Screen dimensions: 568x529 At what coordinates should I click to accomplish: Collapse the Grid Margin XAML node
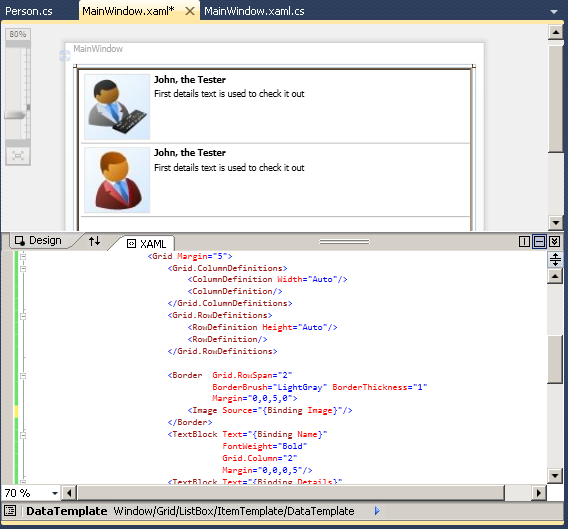[23, 257]
